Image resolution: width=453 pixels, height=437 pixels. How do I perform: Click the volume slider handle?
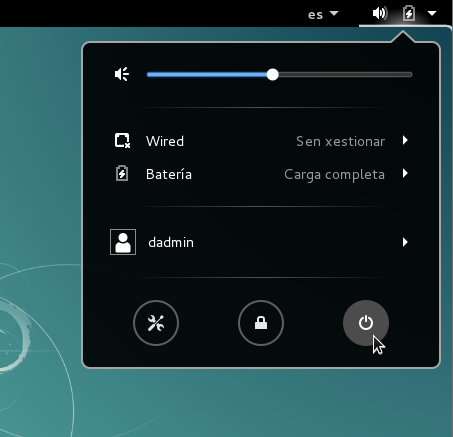[x=273, y=75]
